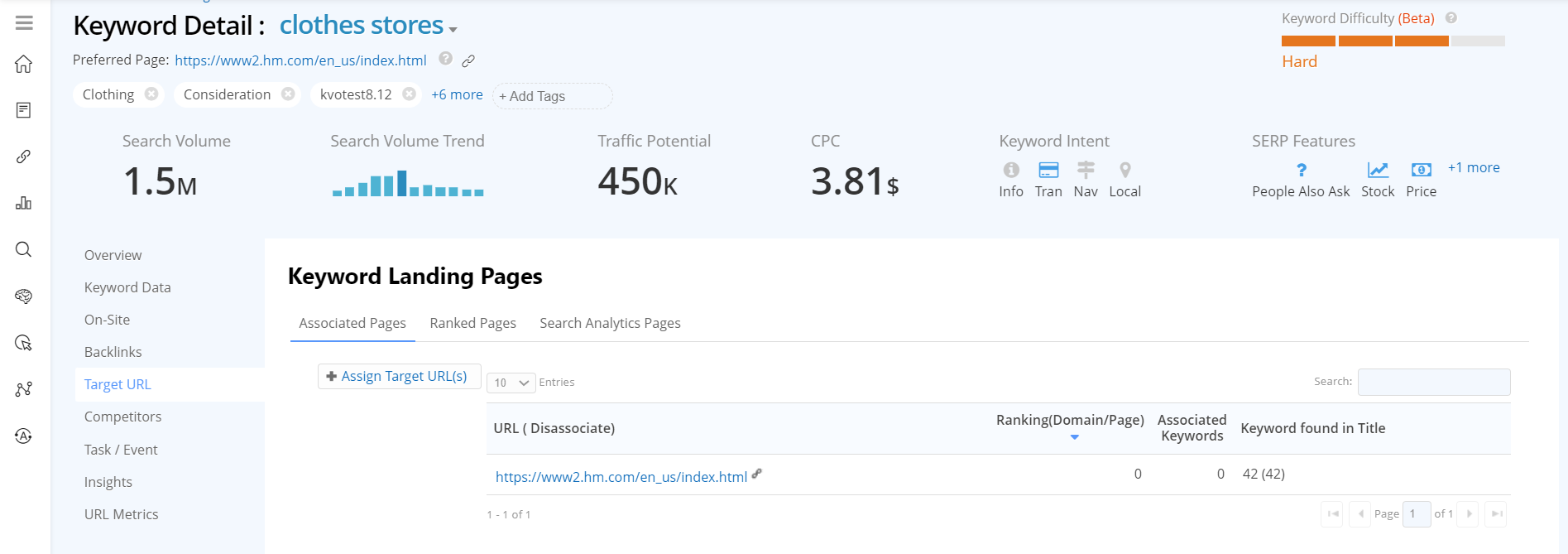Open the hamburger menu icon

tap(24, 23)
